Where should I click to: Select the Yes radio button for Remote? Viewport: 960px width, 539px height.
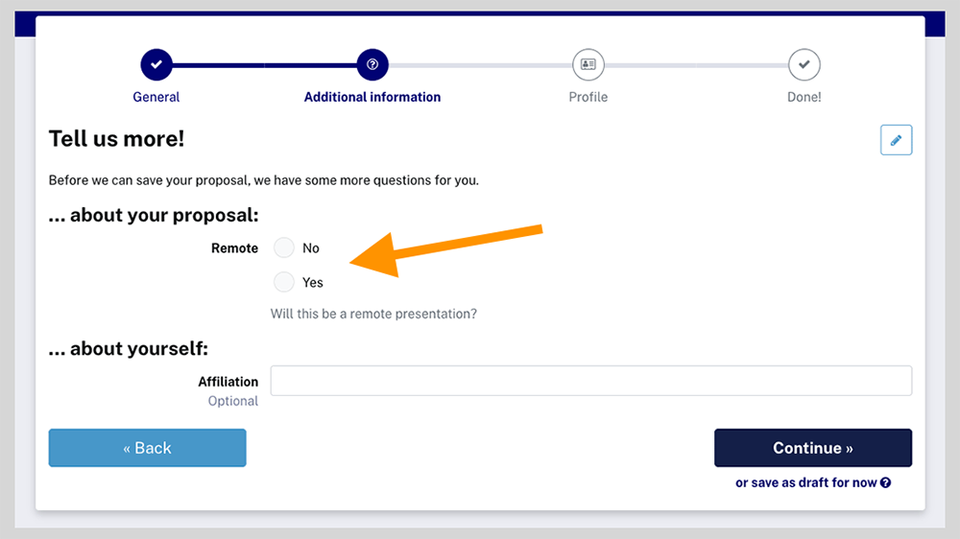point(284,282)
